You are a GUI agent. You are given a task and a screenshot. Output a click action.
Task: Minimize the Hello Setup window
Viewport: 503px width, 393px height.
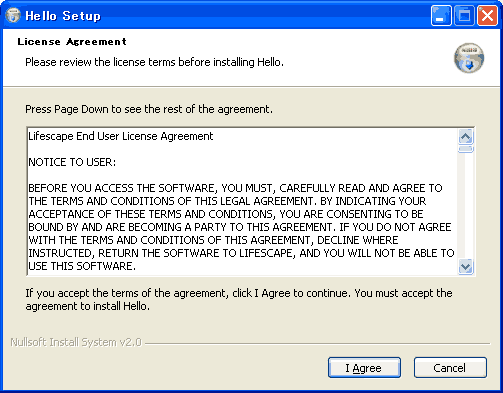(x=441, y=15)
